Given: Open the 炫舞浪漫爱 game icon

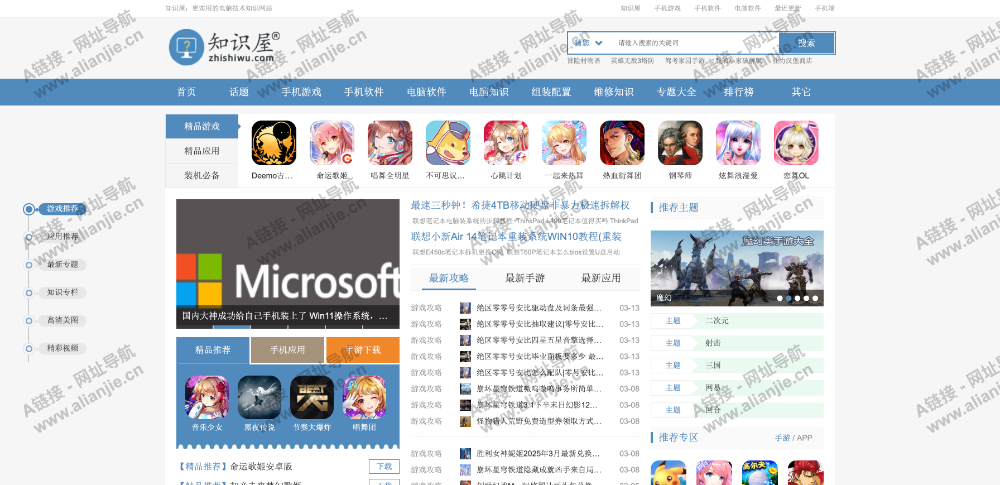Looking at the screenshot, I should point(739,143).
